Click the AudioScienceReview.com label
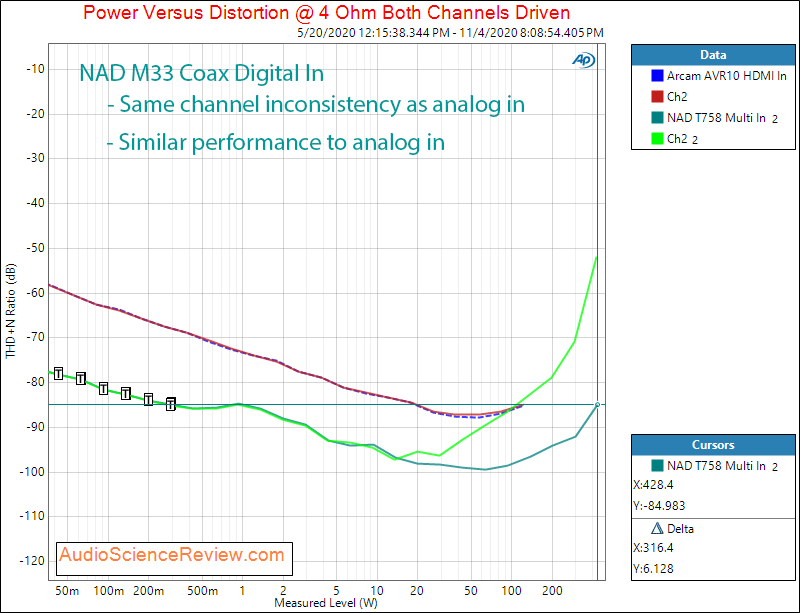The width and height of the screenshot is (800, 613). pos(174,558)
